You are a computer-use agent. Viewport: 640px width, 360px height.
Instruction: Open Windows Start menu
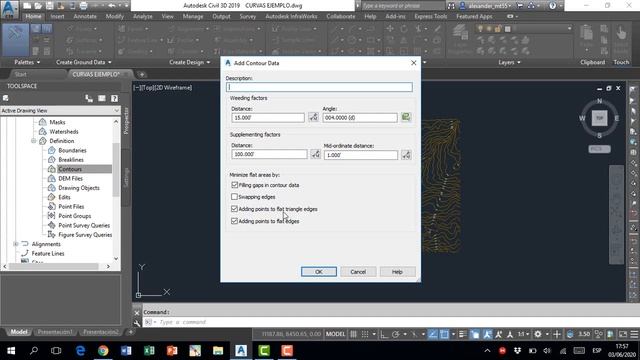(11, 351)
